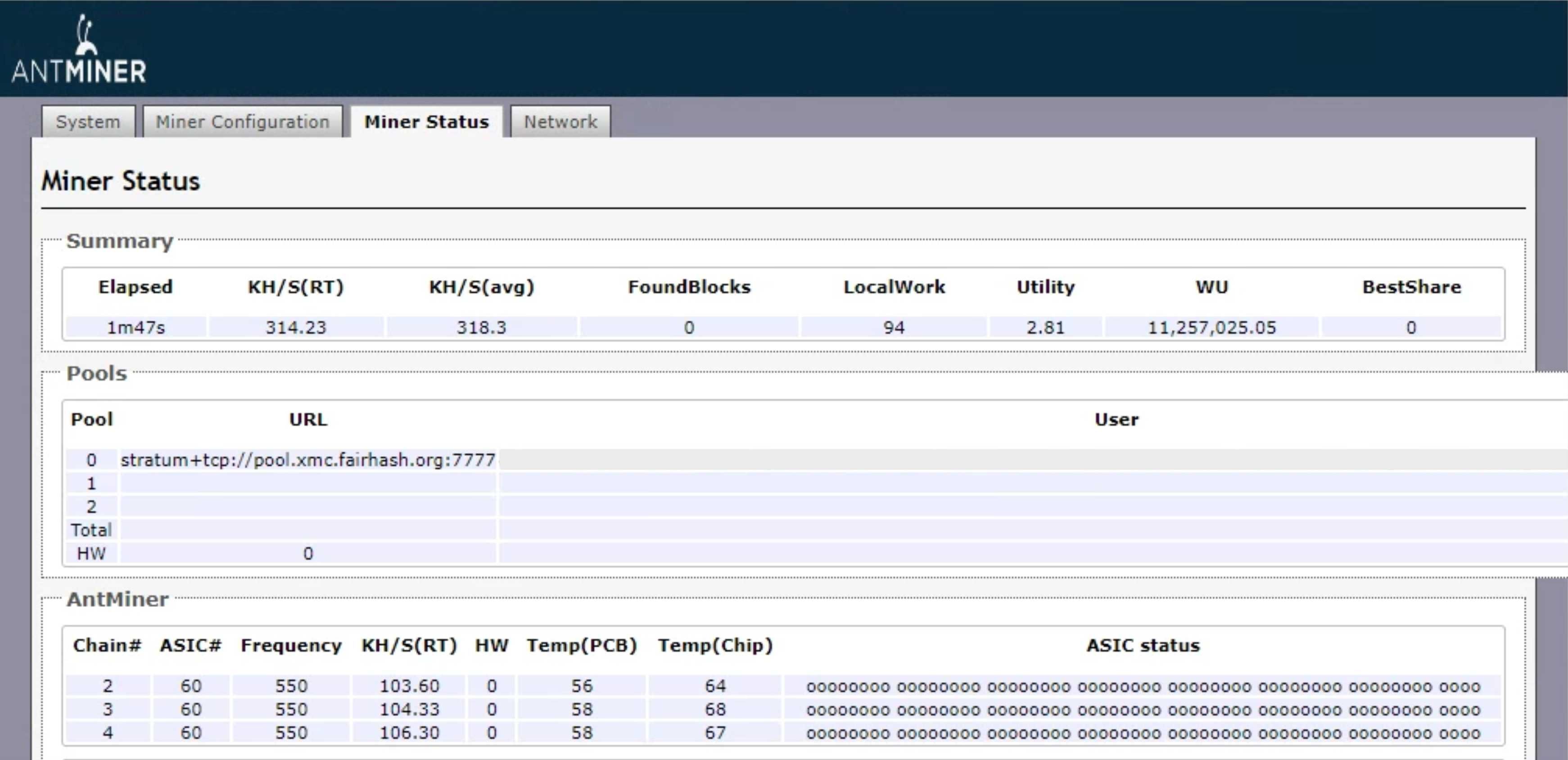Click the LocalWork value 94

[894, 328]
